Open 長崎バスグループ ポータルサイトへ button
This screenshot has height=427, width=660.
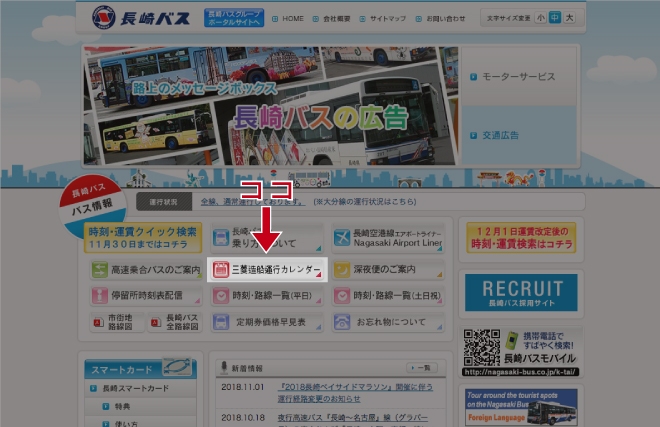[234, 18]
